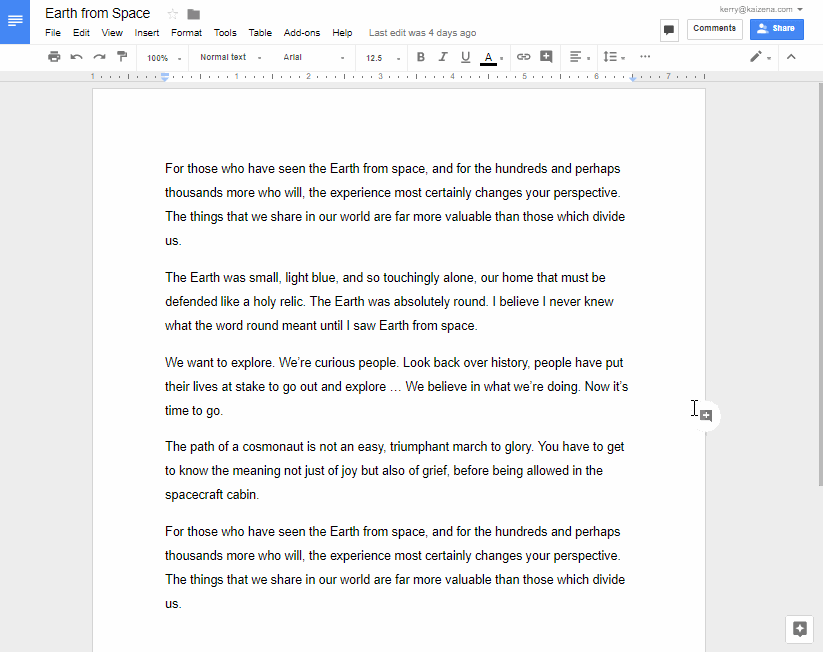Click the right indent marker on ruler
Image resolution: width=823 pixels, height=652 pixels.
coord(633,78)
